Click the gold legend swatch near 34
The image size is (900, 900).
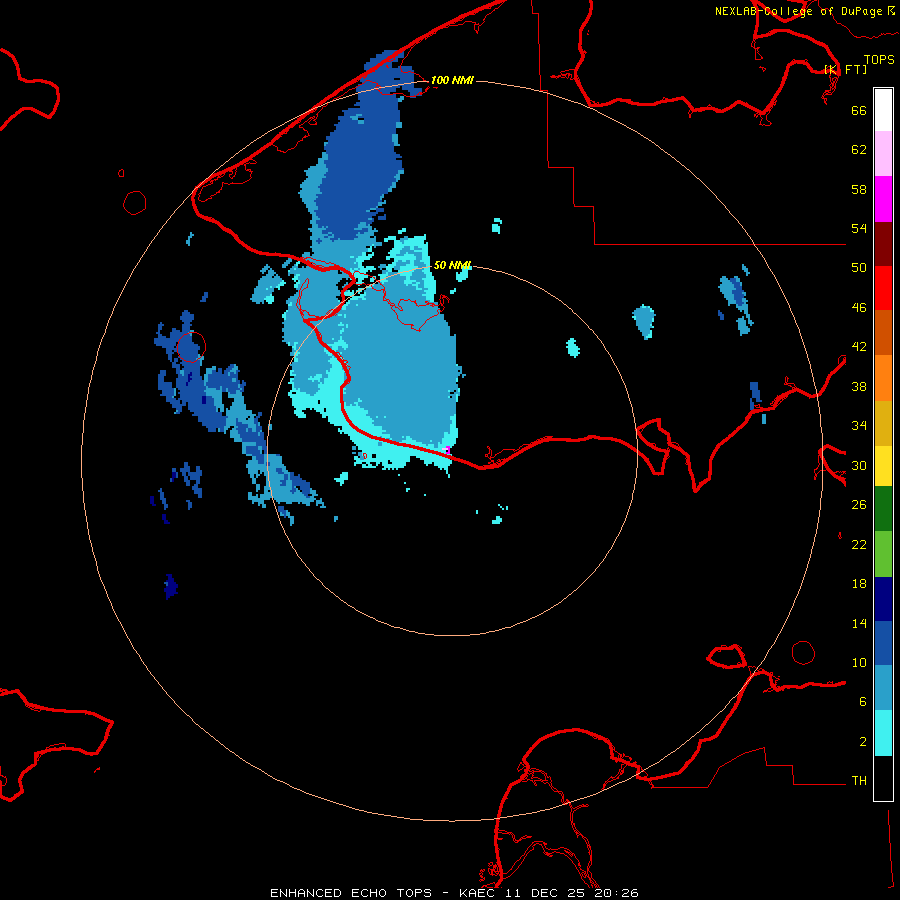pos(883,423)
